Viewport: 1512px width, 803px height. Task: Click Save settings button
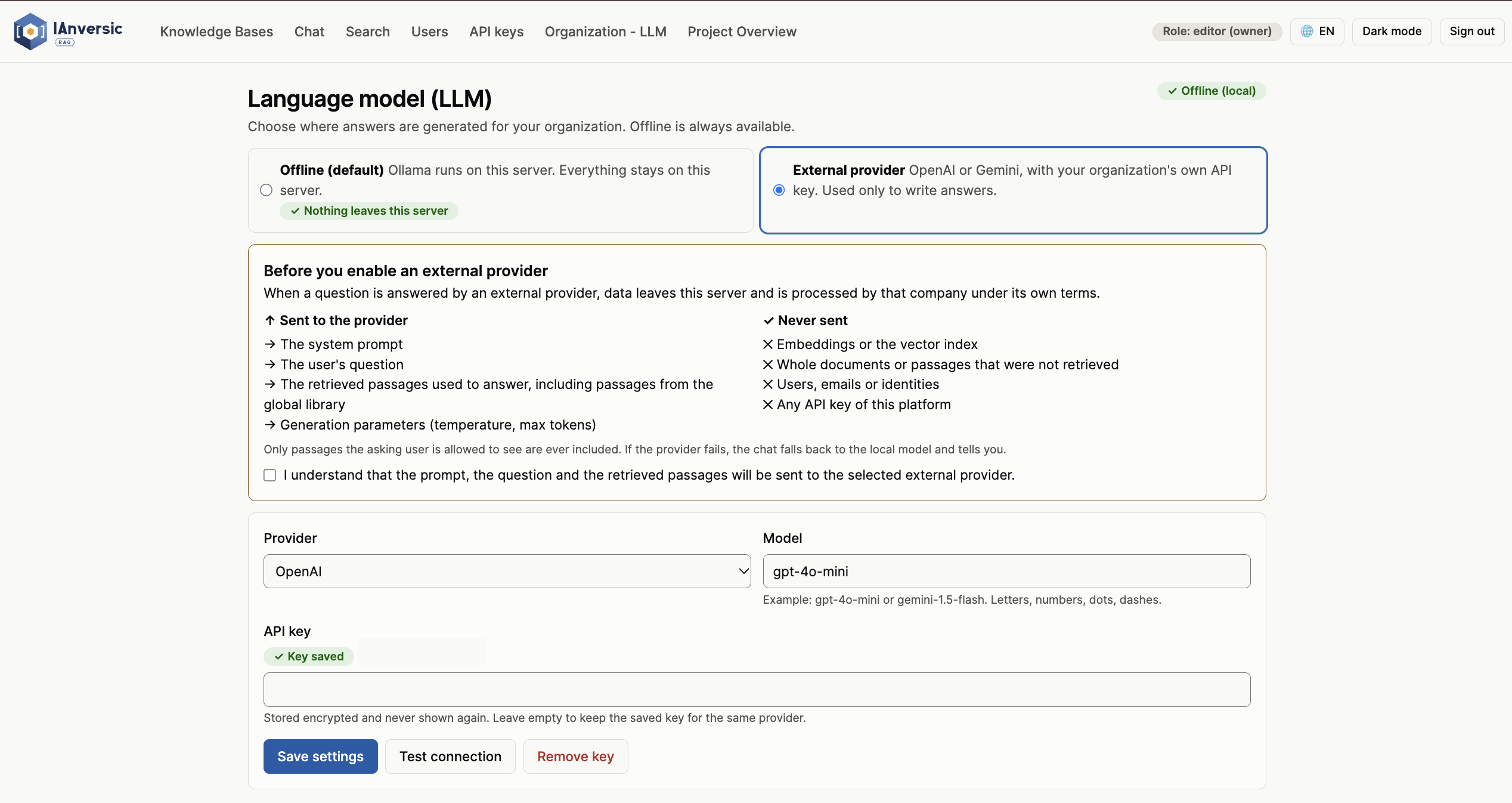click(x=321, y=756)
